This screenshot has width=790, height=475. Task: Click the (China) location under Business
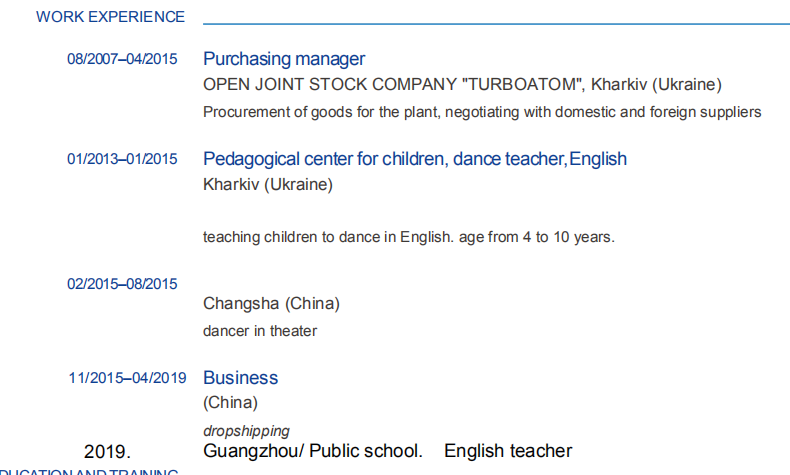[230, 403]
